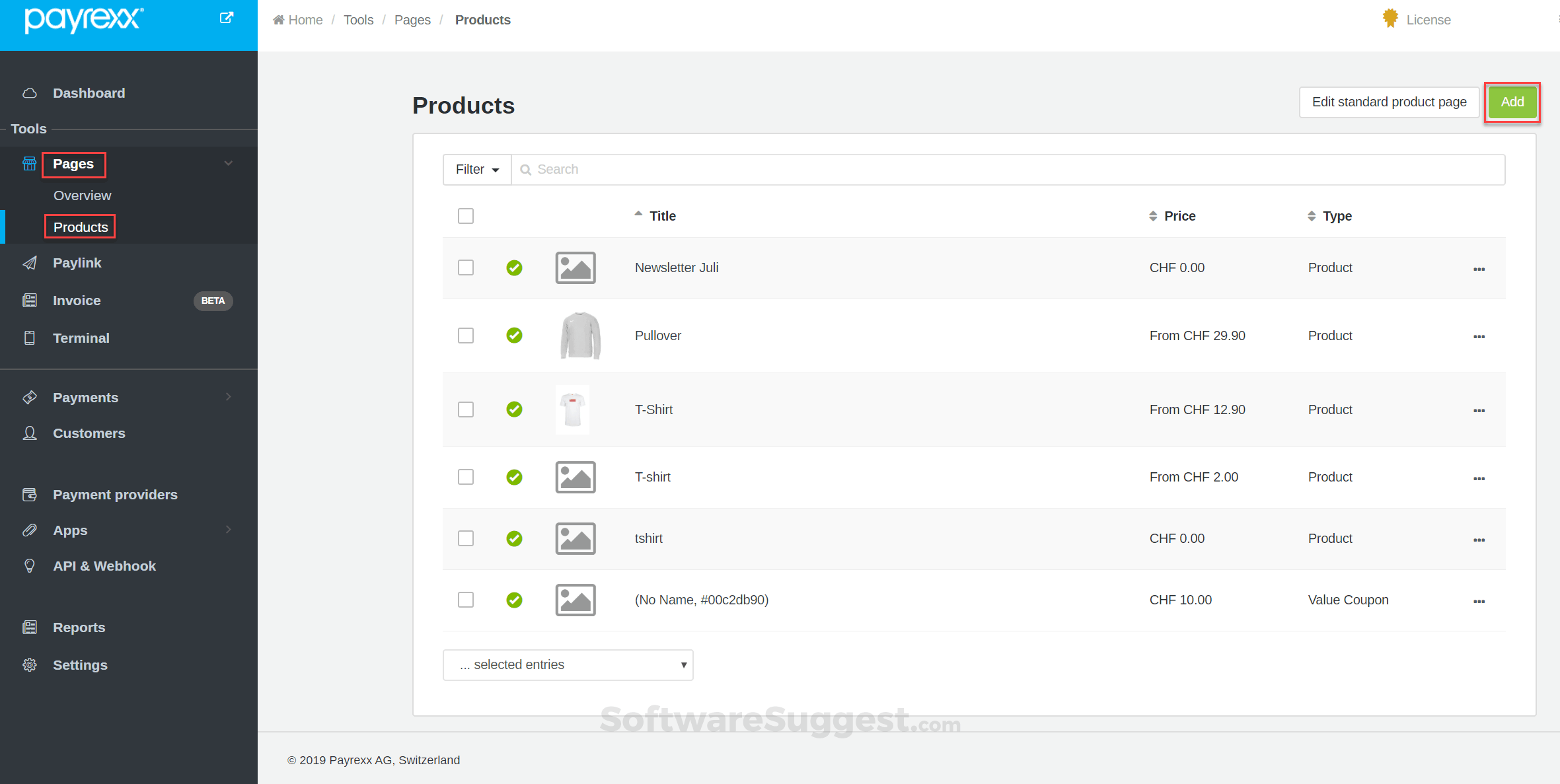Click the Settings gear icon

[30, 665]
